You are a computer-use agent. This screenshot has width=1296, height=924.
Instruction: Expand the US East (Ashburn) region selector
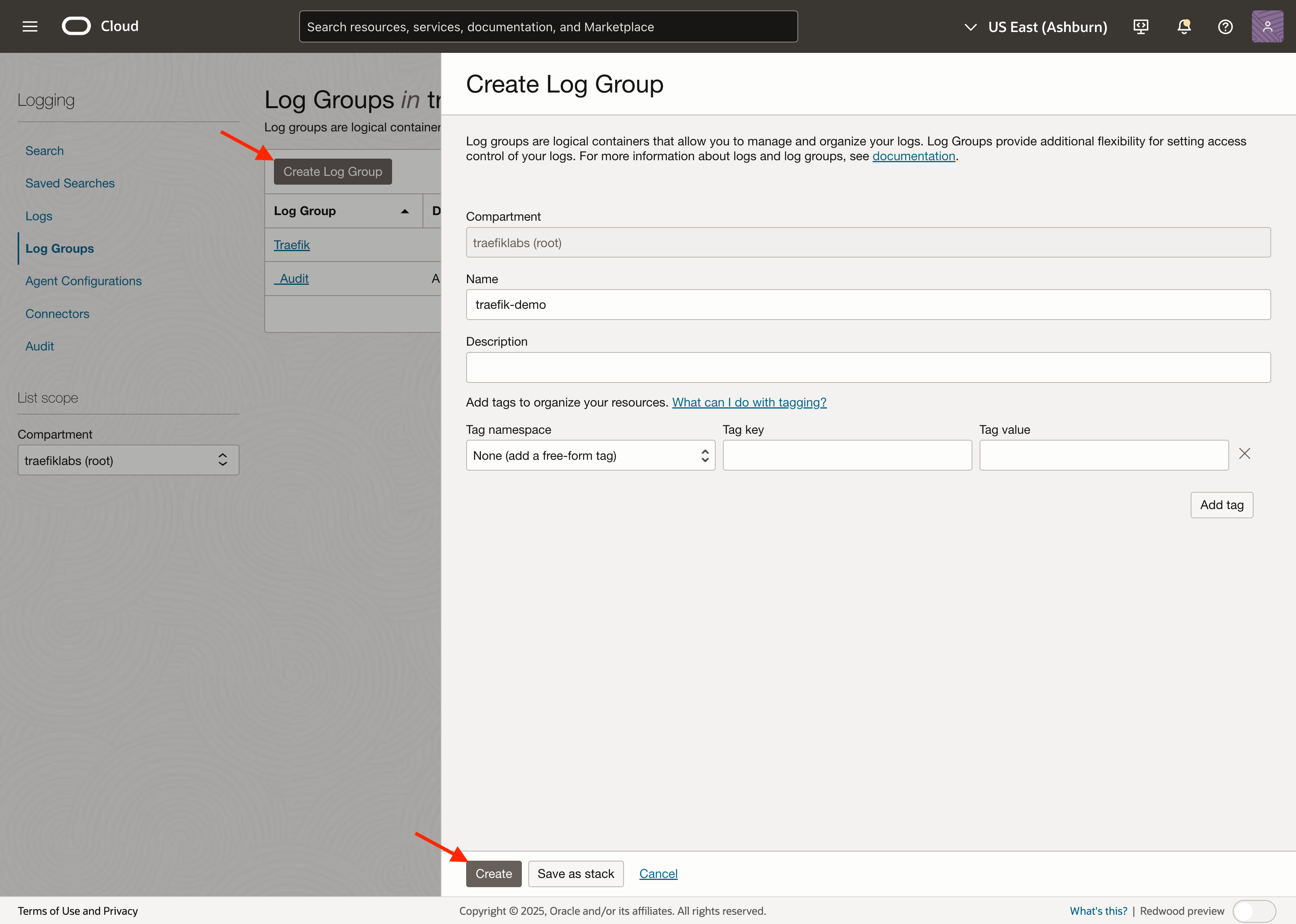(x=1035, y=27)
